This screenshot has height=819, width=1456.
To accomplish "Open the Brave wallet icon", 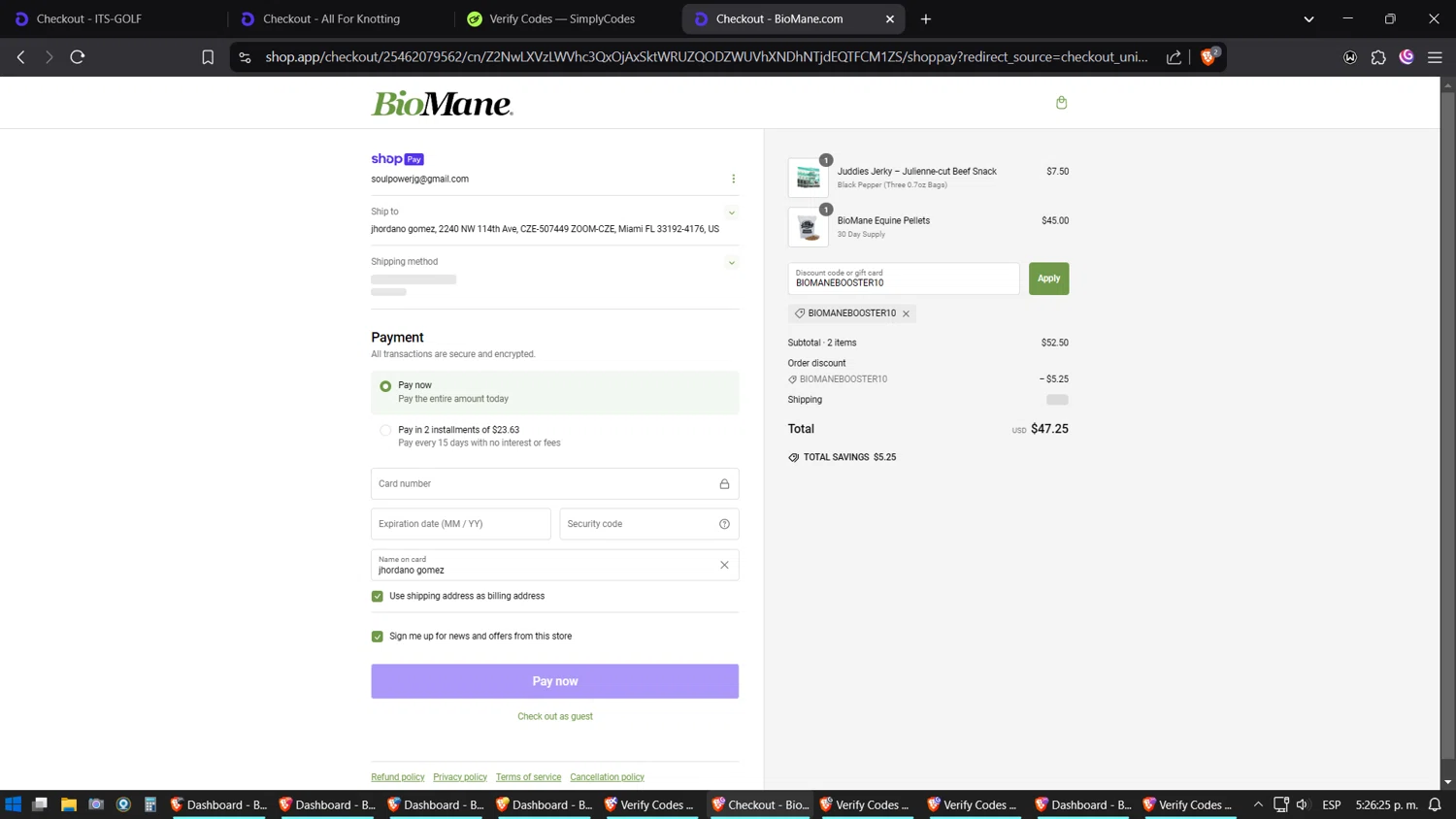I will point(1350,57).
